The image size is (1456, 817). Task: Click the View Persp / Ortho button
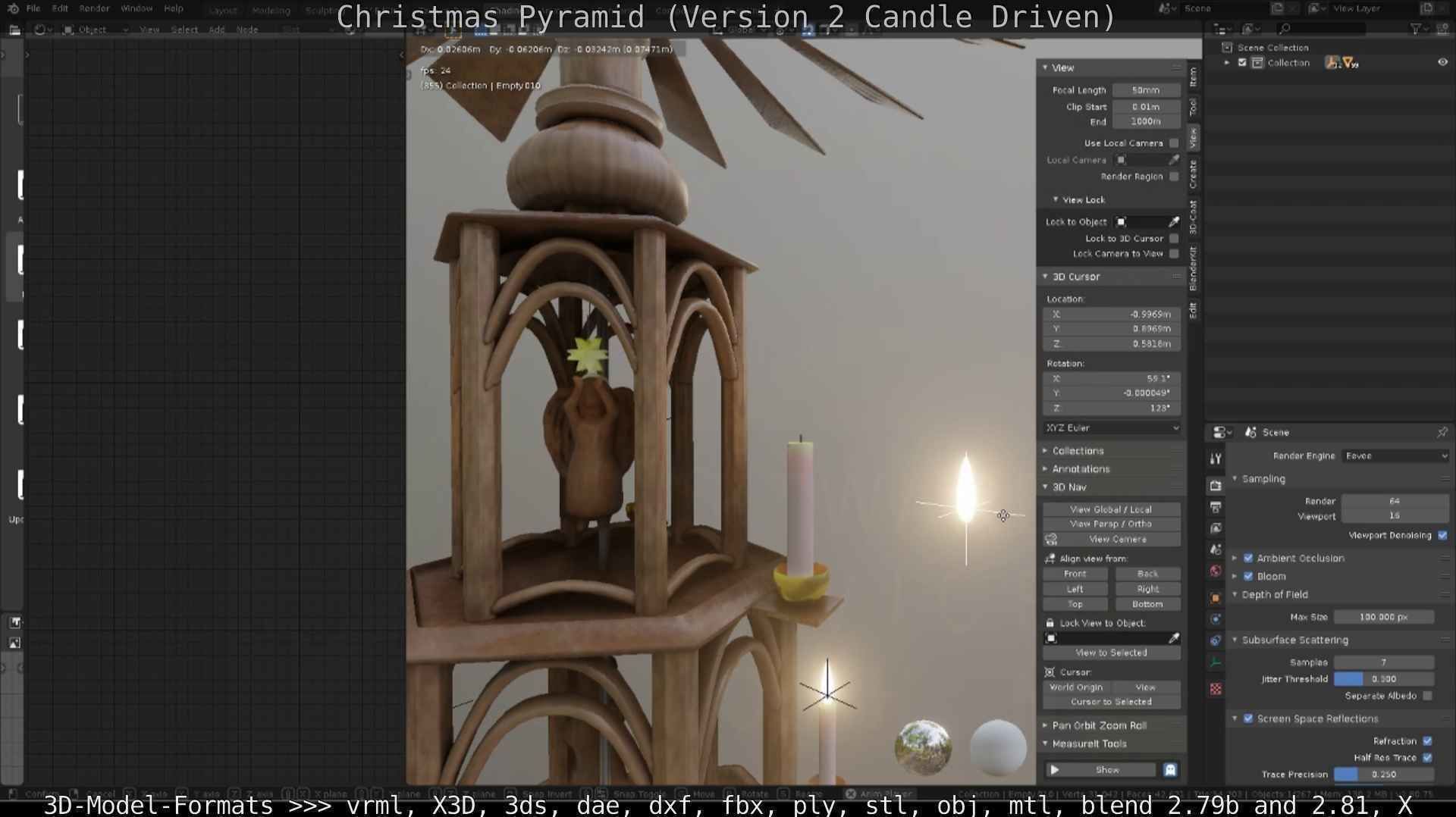click(x=1112, y=524)
